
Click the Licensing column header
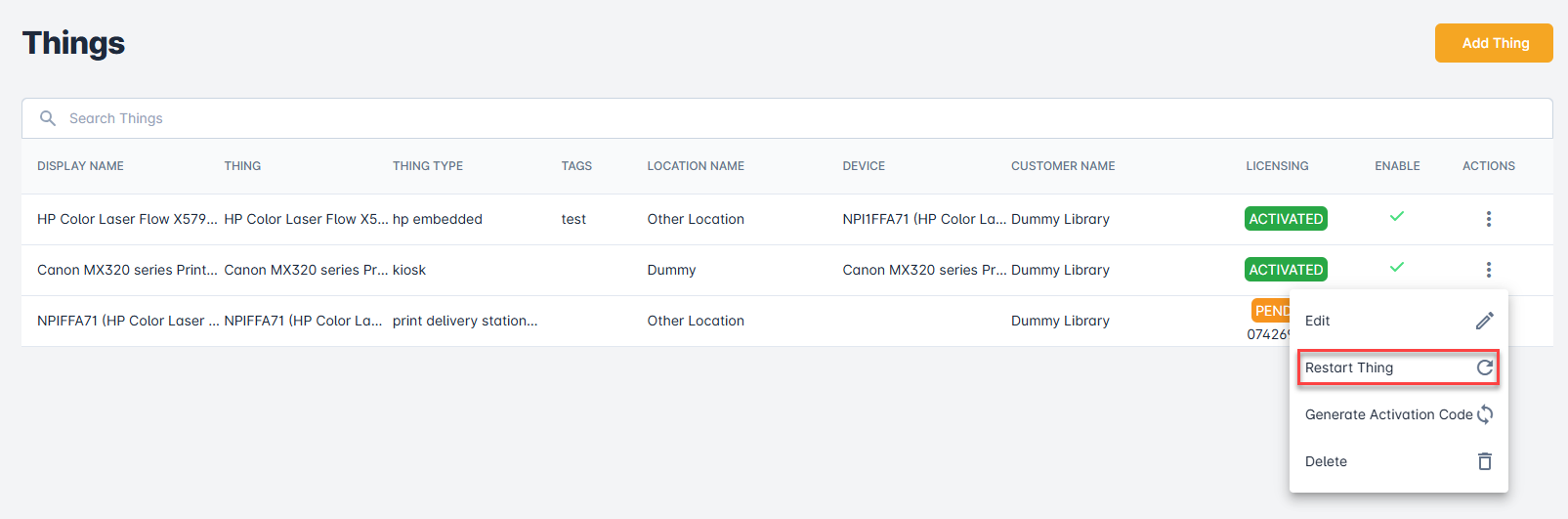coord(1276,166)
